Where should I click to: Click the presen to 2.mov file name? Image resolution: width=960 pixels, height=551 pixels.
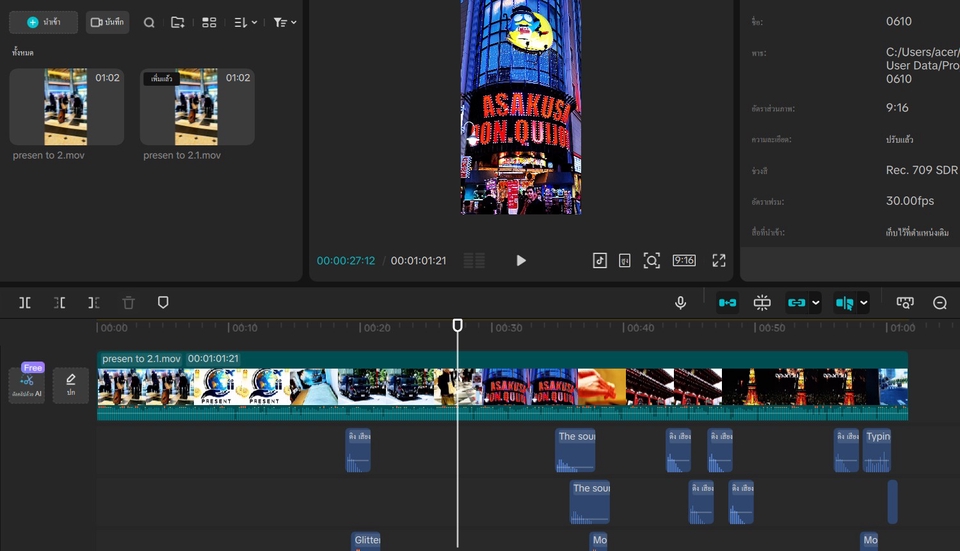48,156
